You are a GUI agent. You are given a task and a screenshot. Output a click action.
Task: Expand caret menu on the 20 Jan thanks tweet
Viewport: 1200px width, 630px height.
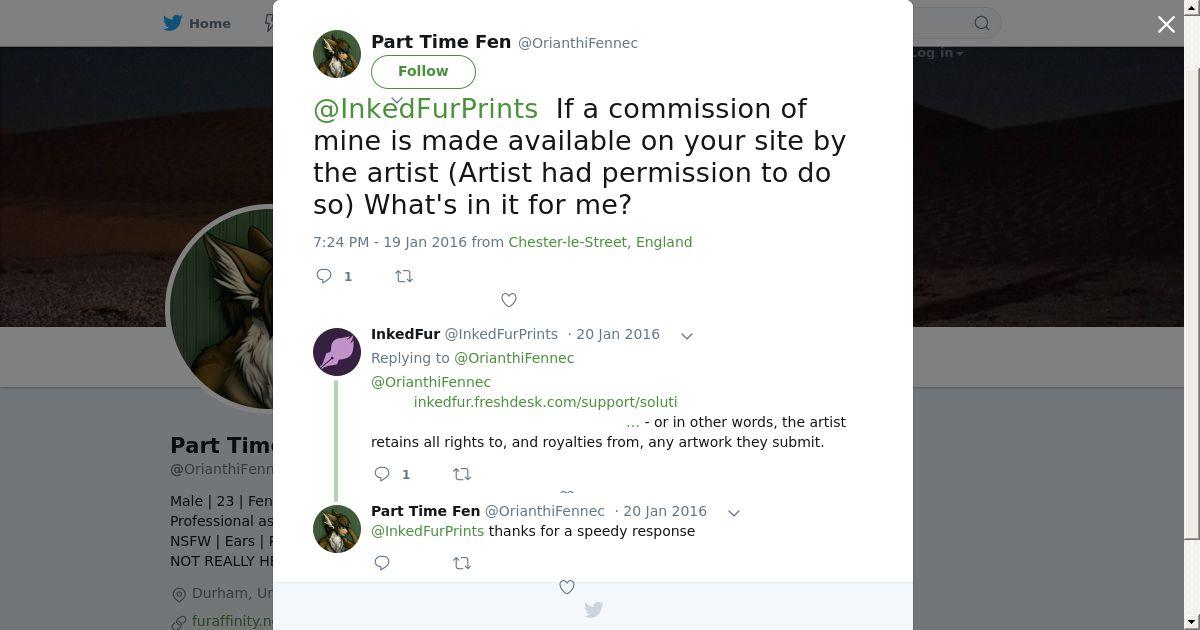[734, 513]
